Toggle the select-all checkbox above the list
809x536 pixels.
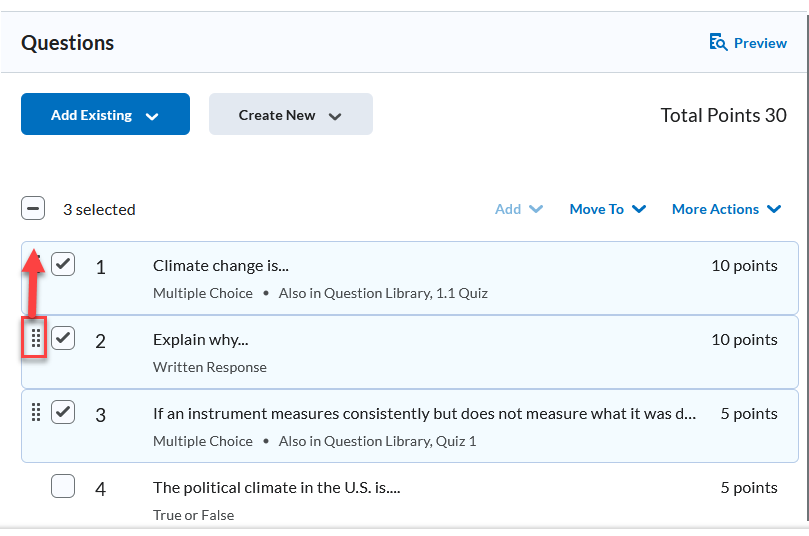coord(33,209)
